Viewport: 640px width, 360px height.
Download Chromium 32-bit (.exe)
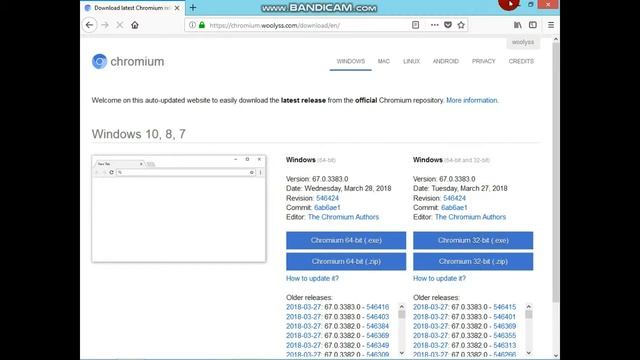pyautogui.click(x=473, y=240)
